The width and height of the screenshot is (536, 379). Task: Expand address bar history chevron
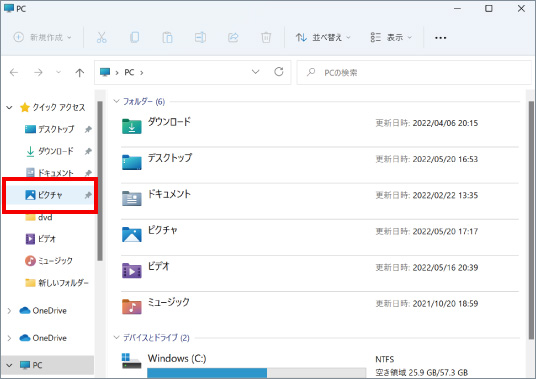click(255, 72)
